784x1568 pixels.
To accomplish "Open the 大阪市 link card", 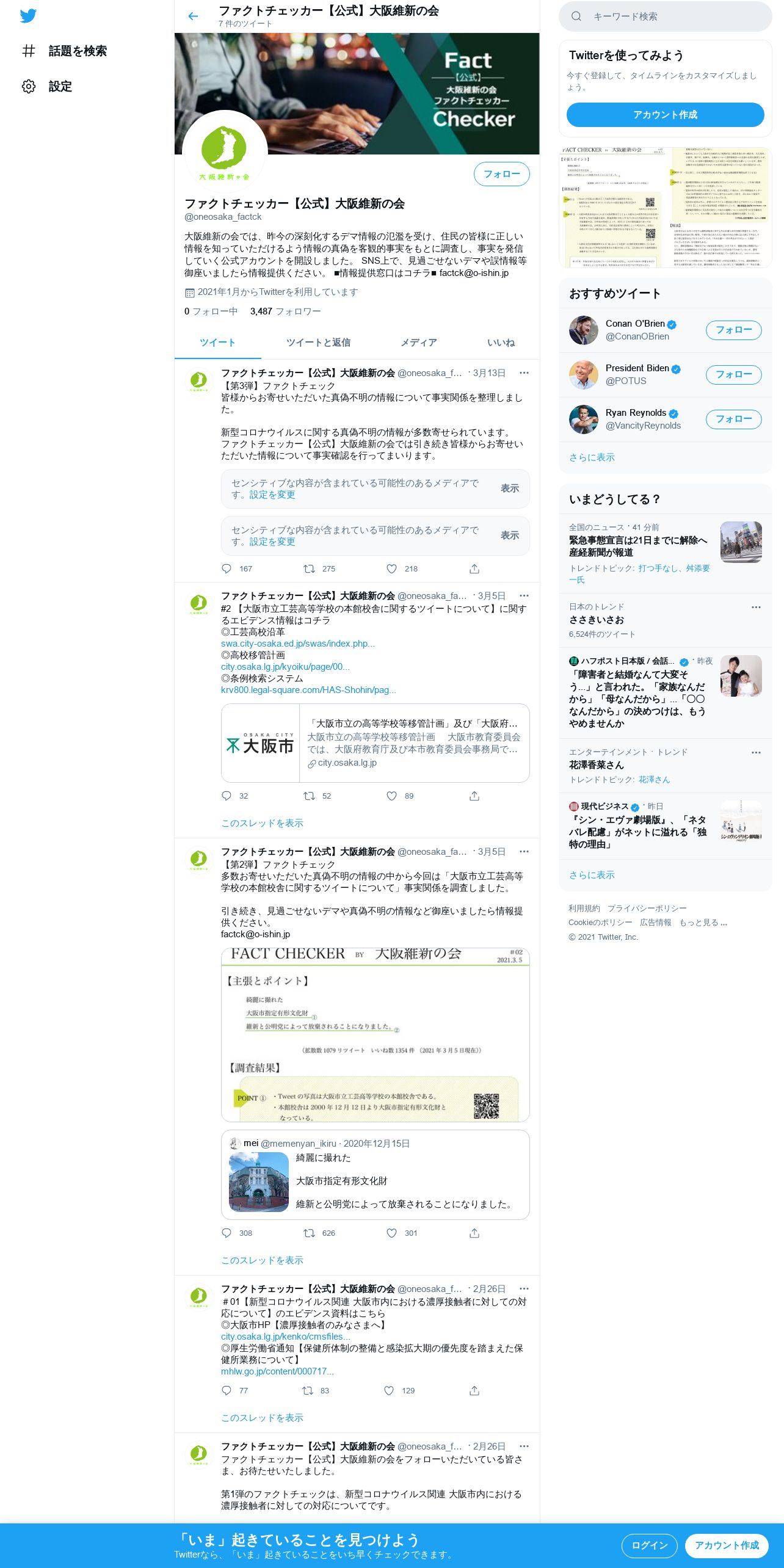I will (x=375, y=742).
